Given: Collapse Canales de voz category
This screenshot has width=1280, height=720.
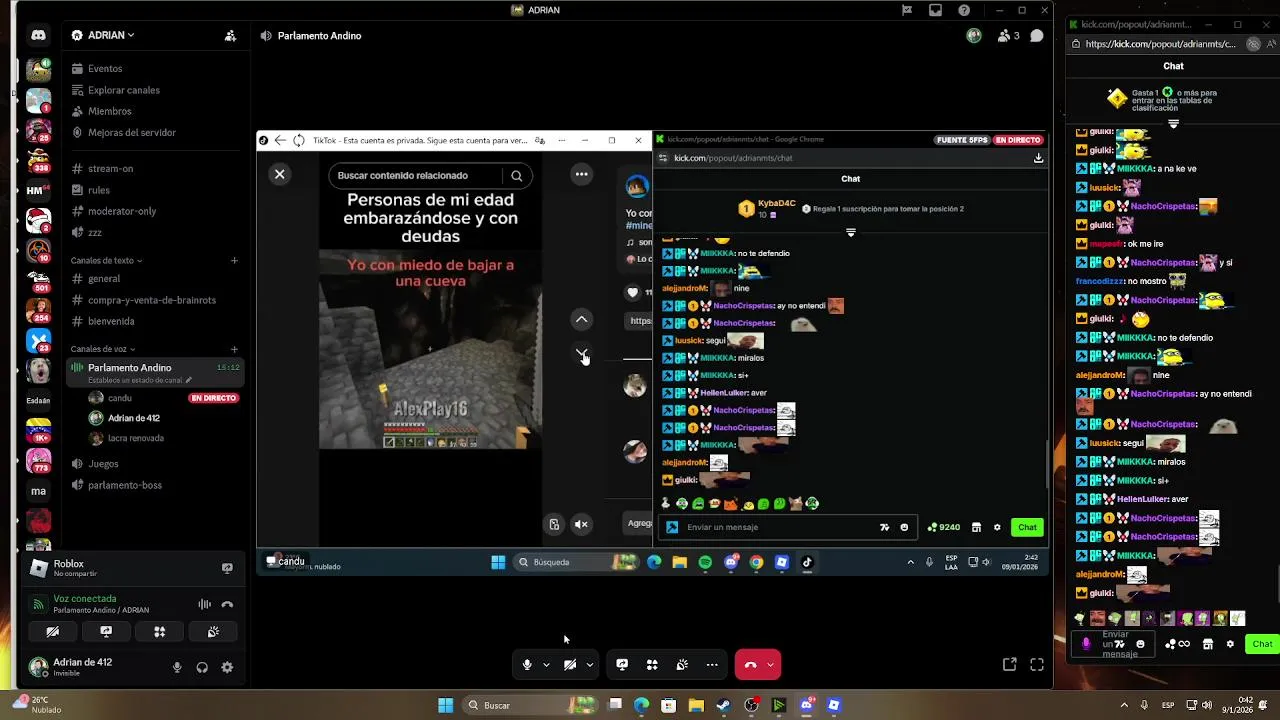Looking at the screenshot, I should click(102, 349).
